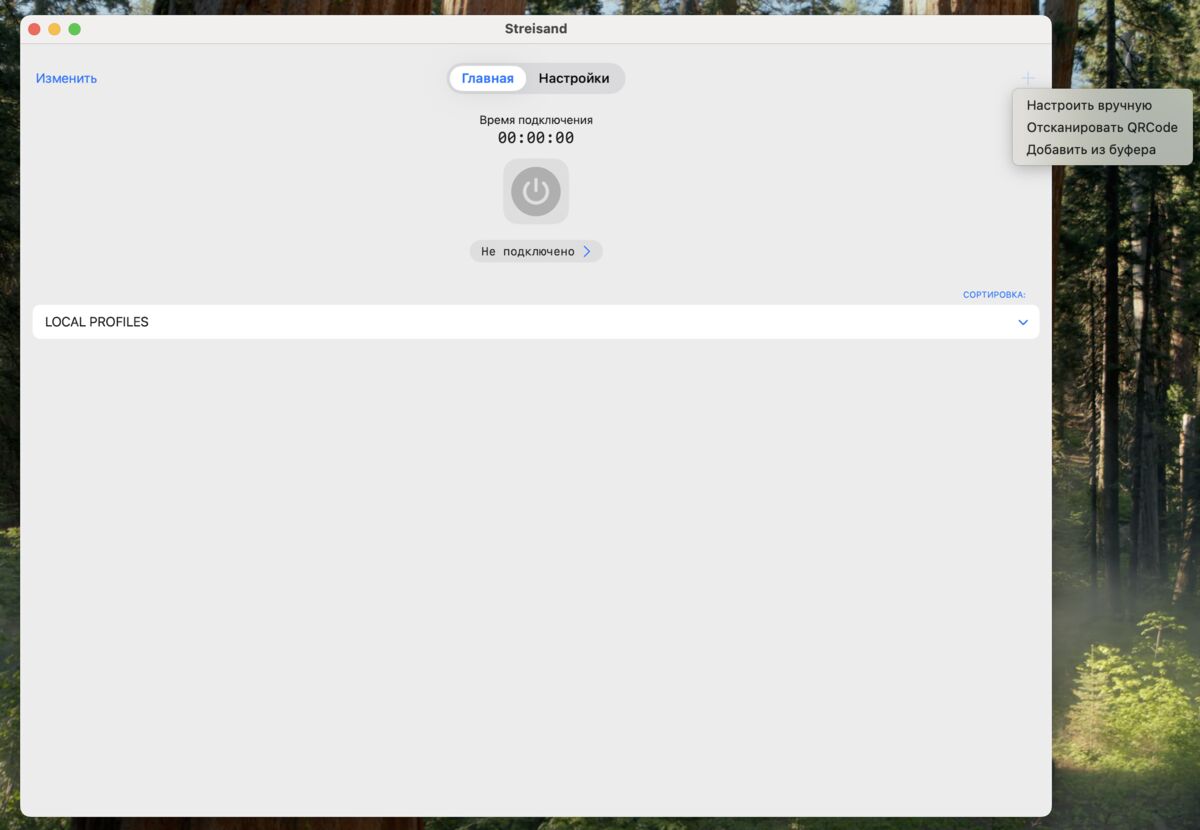The width and height of the screenshot is (1200, 830).
Task: Pick Добавить из буфера menu entry
Action: tap(1091, 150)
